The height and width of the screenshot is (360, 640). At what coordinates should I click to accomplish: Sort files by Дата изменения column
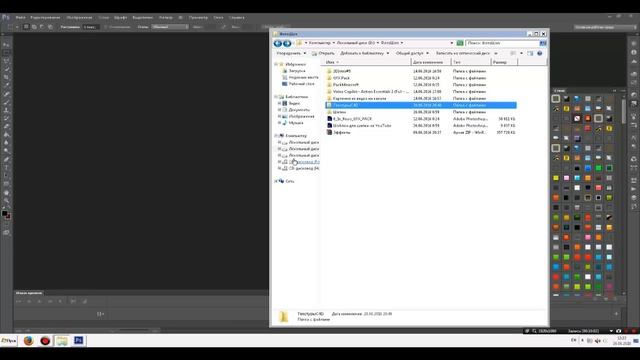(x=431, y=62)
